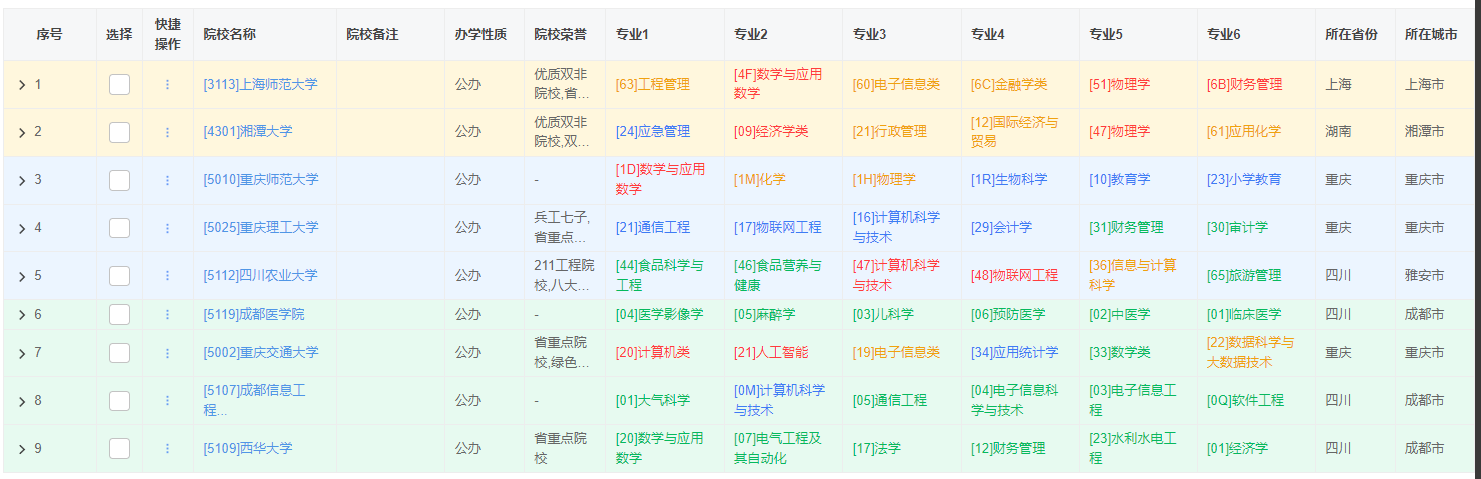Select major [22]数据科学与大数据技术

1251,352
